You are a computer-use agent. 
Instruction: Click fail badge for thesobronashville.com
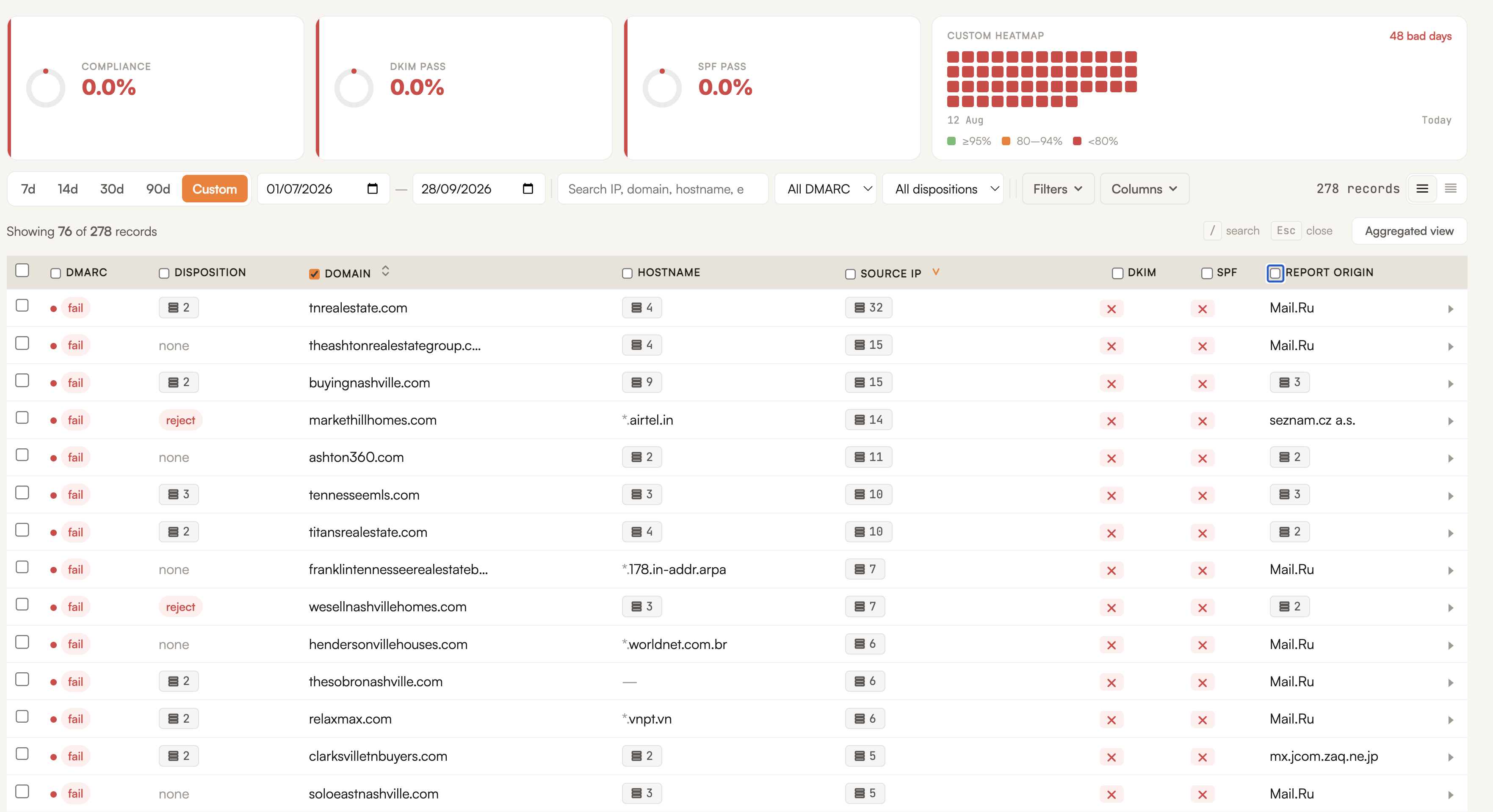pyautogui.click(x=75, y=682)
